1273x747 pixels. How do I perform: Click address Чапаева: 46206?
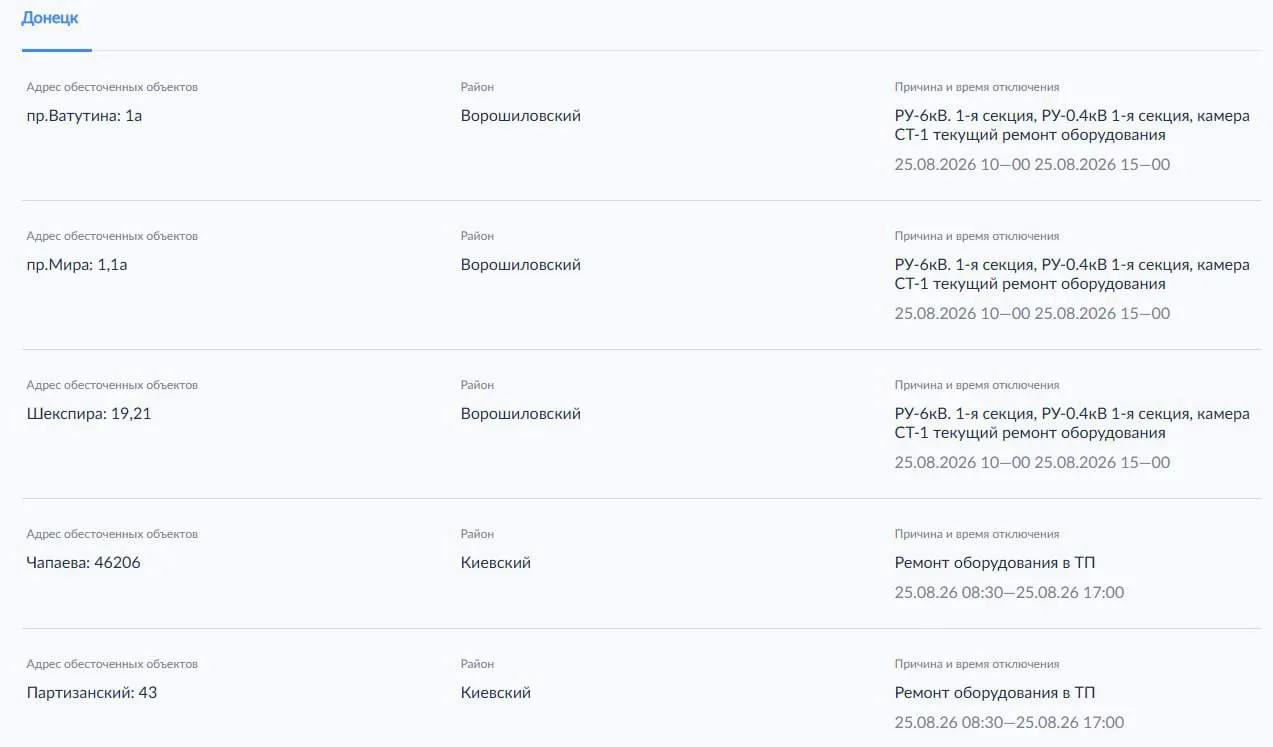click(x=83, y=563)
